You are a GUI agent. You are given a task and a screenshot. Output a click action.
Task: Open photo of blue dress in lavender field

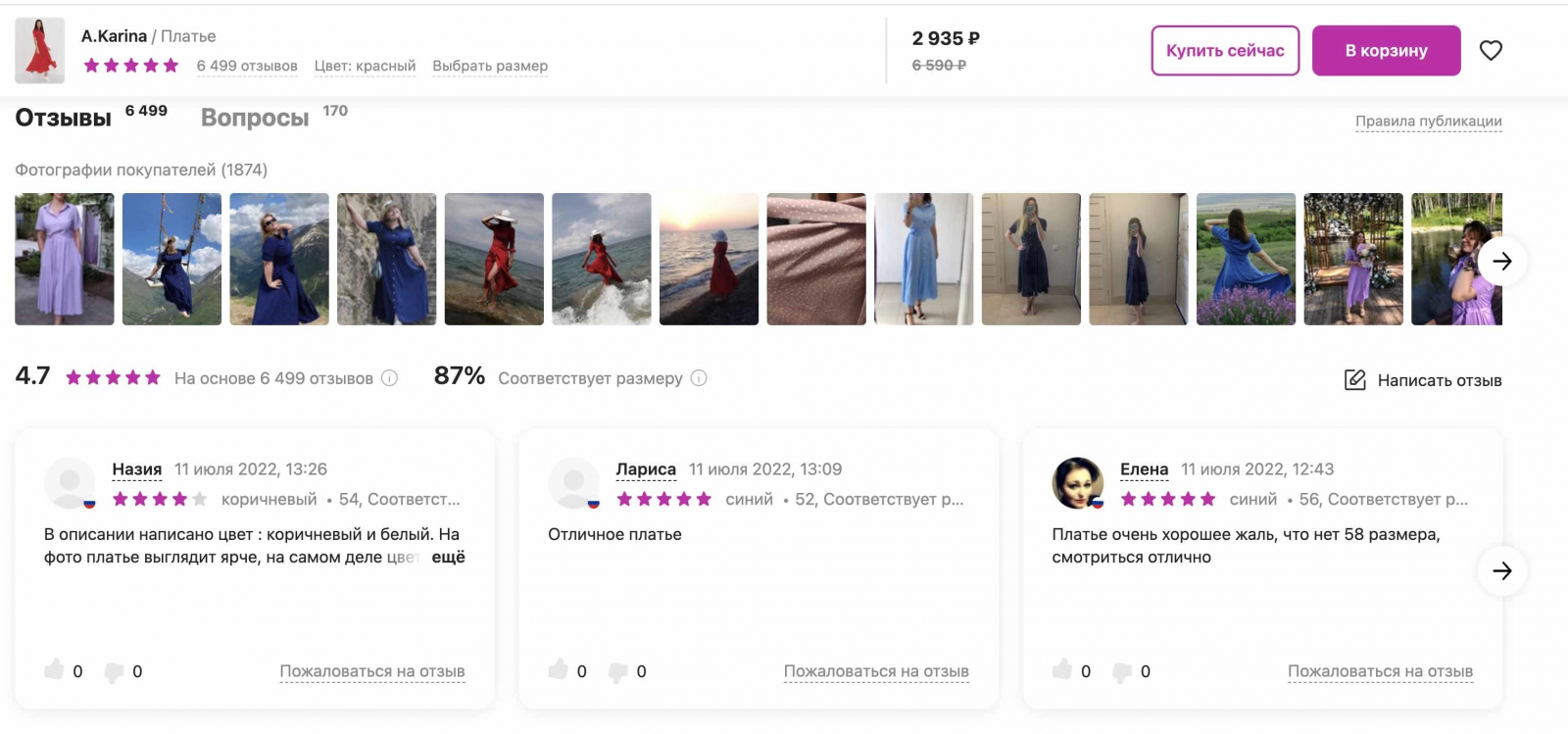click(x=1247, y=259)
